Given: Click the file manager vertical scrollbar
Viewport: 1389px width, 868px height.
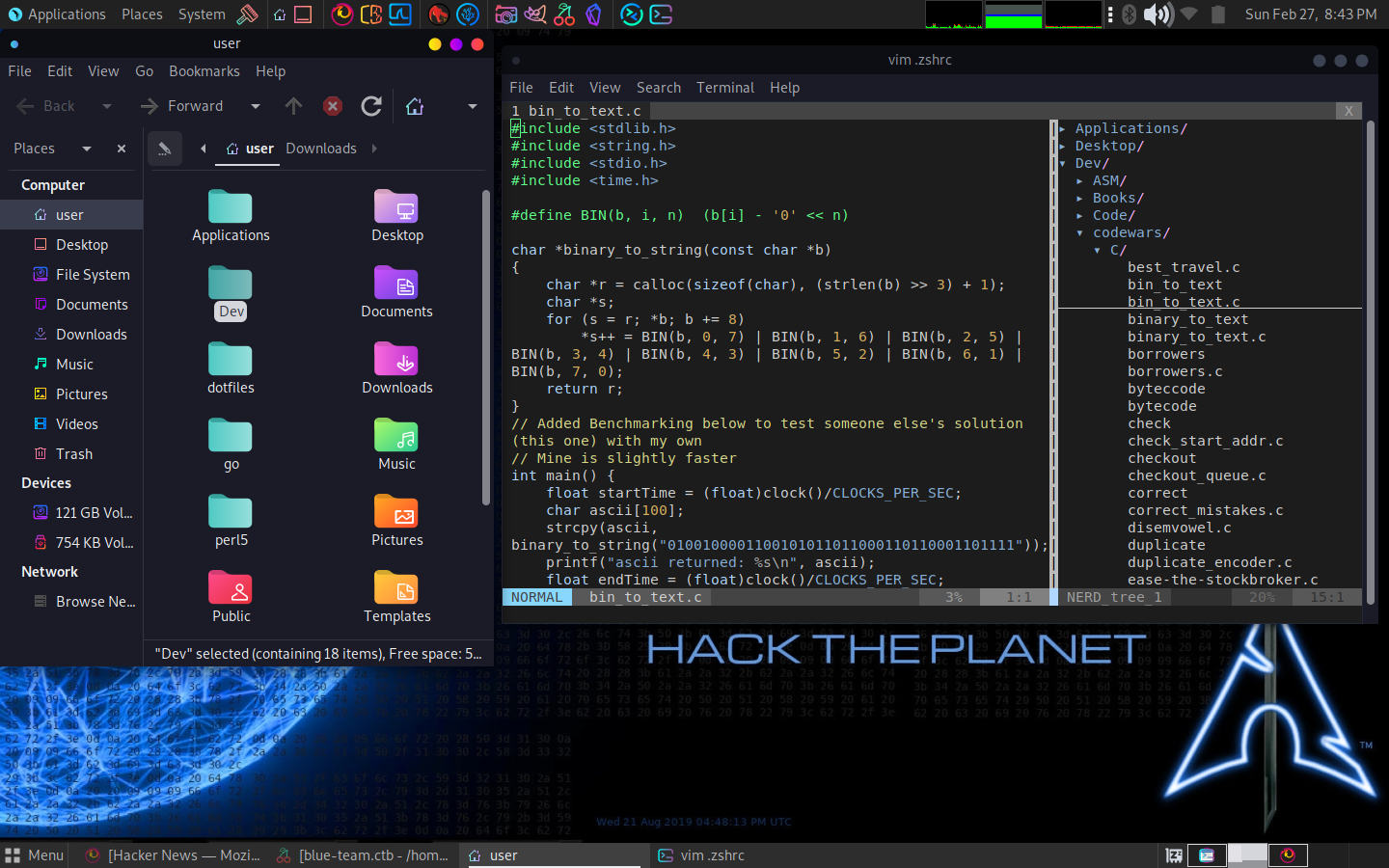Looking at the screenshot, I should point(486,347).
